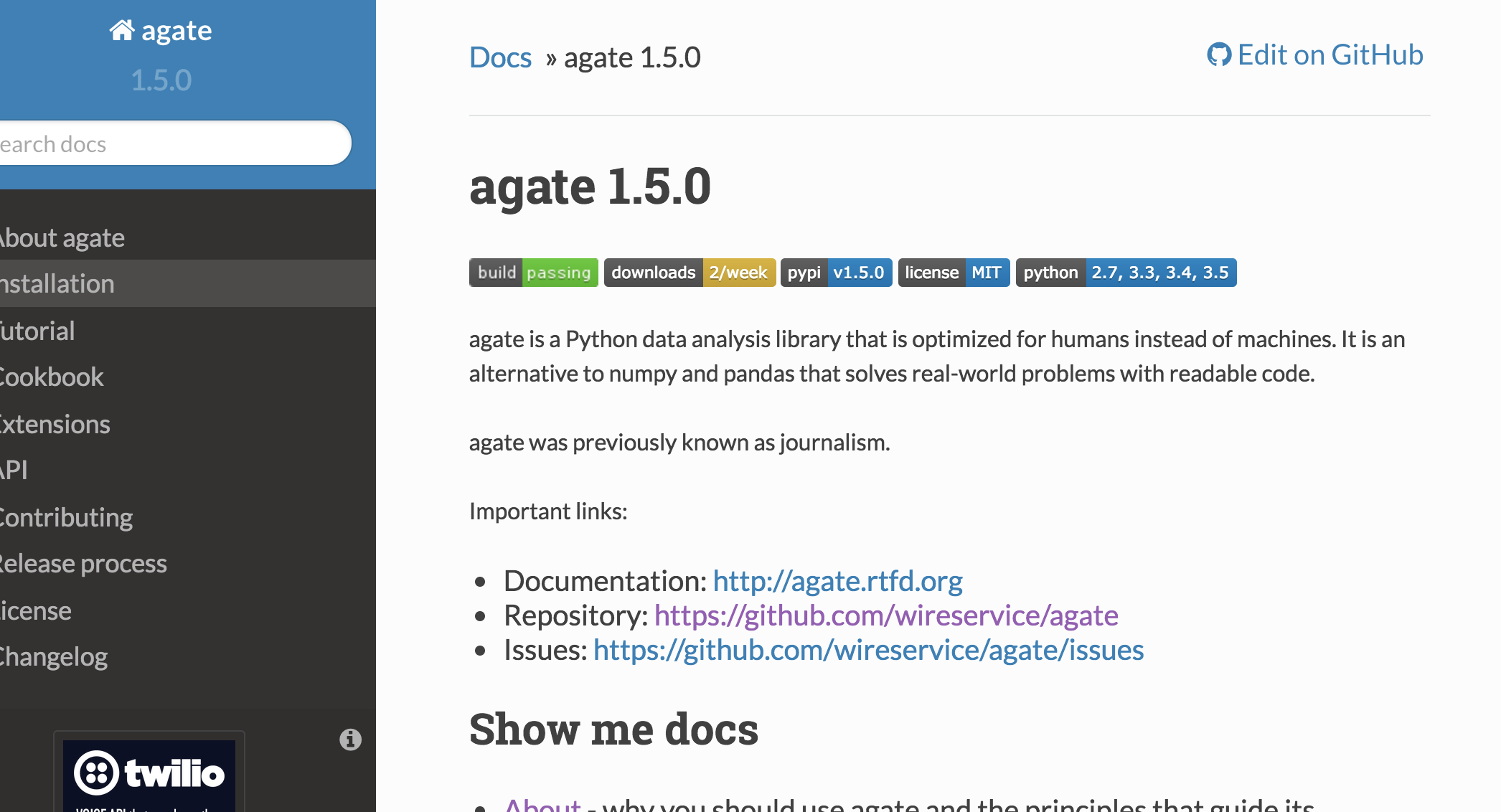Click the python versions badge

1126,273
